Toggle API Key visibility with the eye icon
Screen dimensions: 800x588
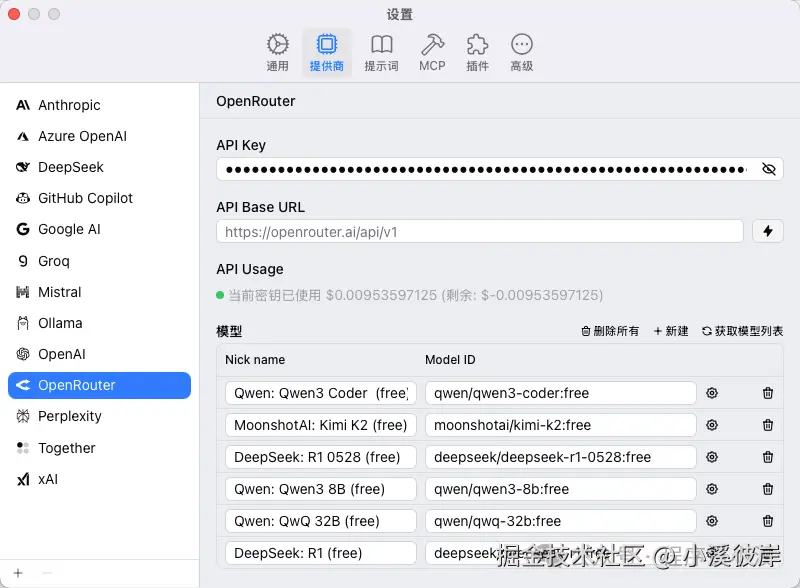(x=767, y=168)
